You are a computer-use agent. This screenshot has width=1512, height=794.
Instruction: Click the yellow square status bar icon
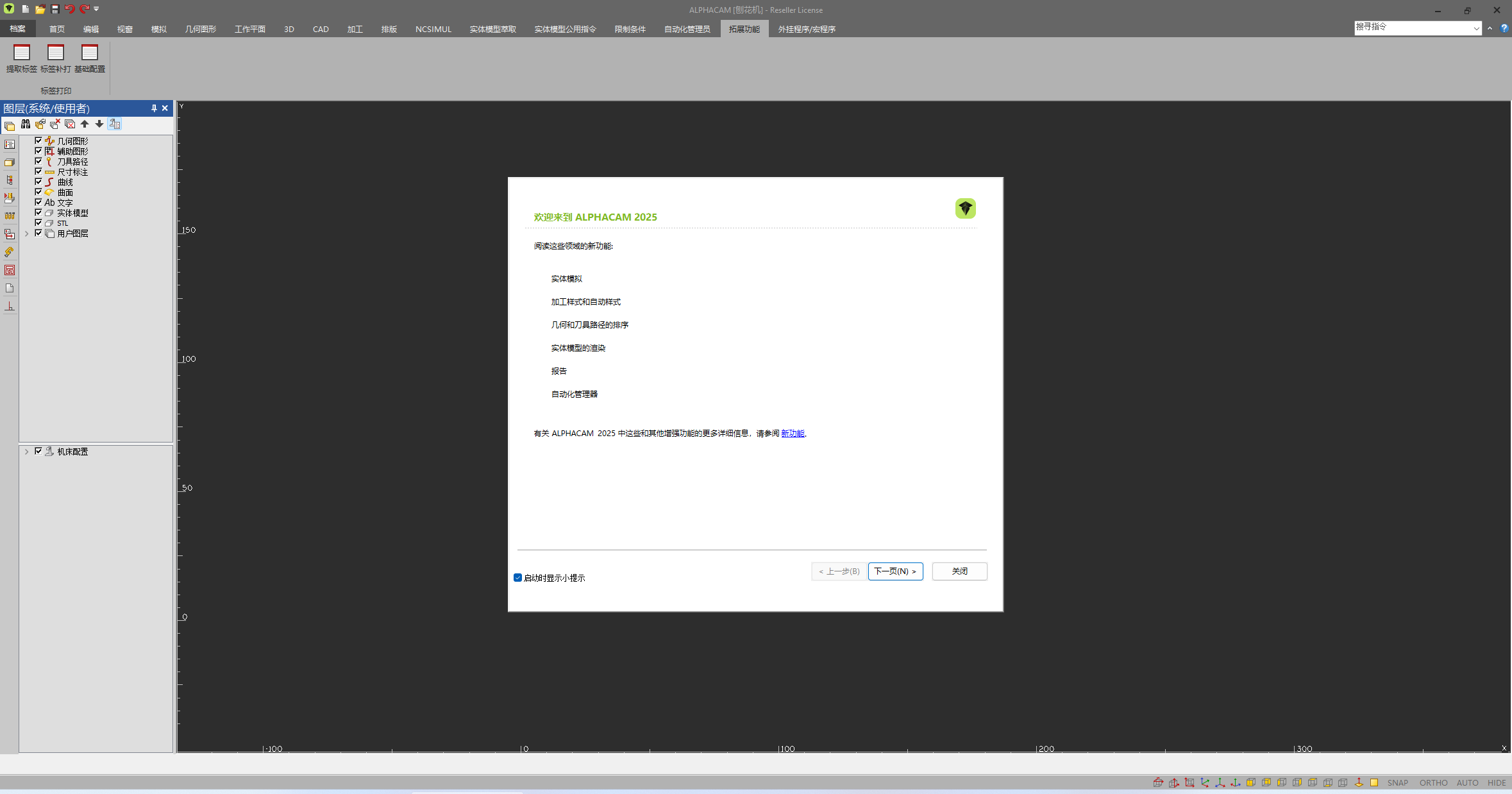pyautogui.click(x=1374, y=782)
